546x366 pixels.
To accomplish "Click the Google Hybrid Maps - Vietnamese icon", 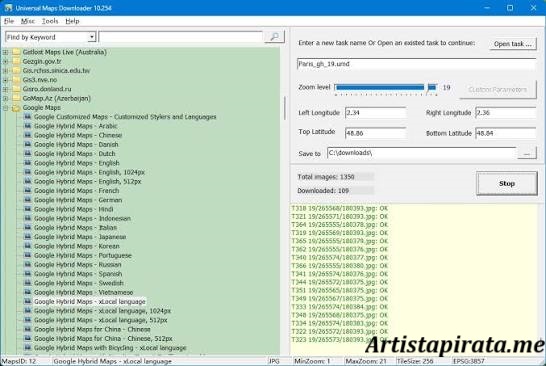I will pos(28,293).
